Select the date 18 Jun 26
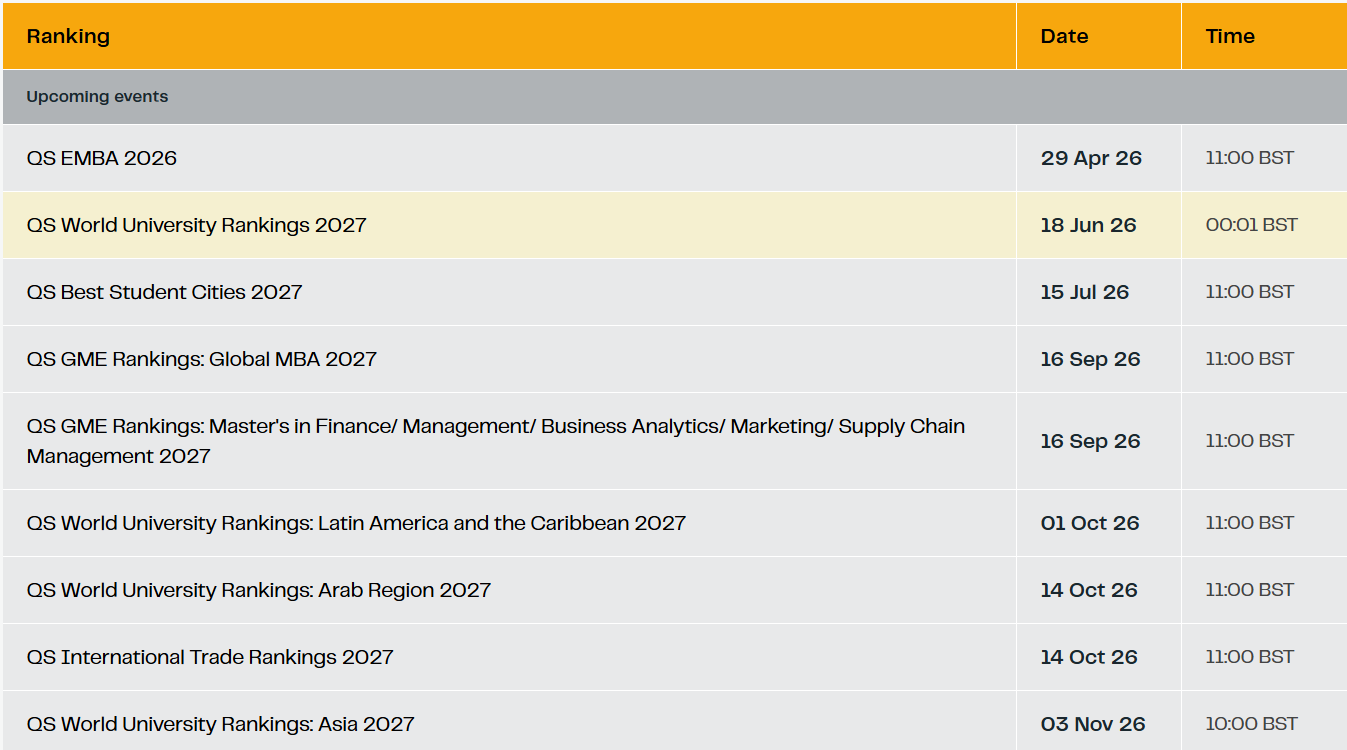The image size is (1347, 750). (x=1089, y=225)
